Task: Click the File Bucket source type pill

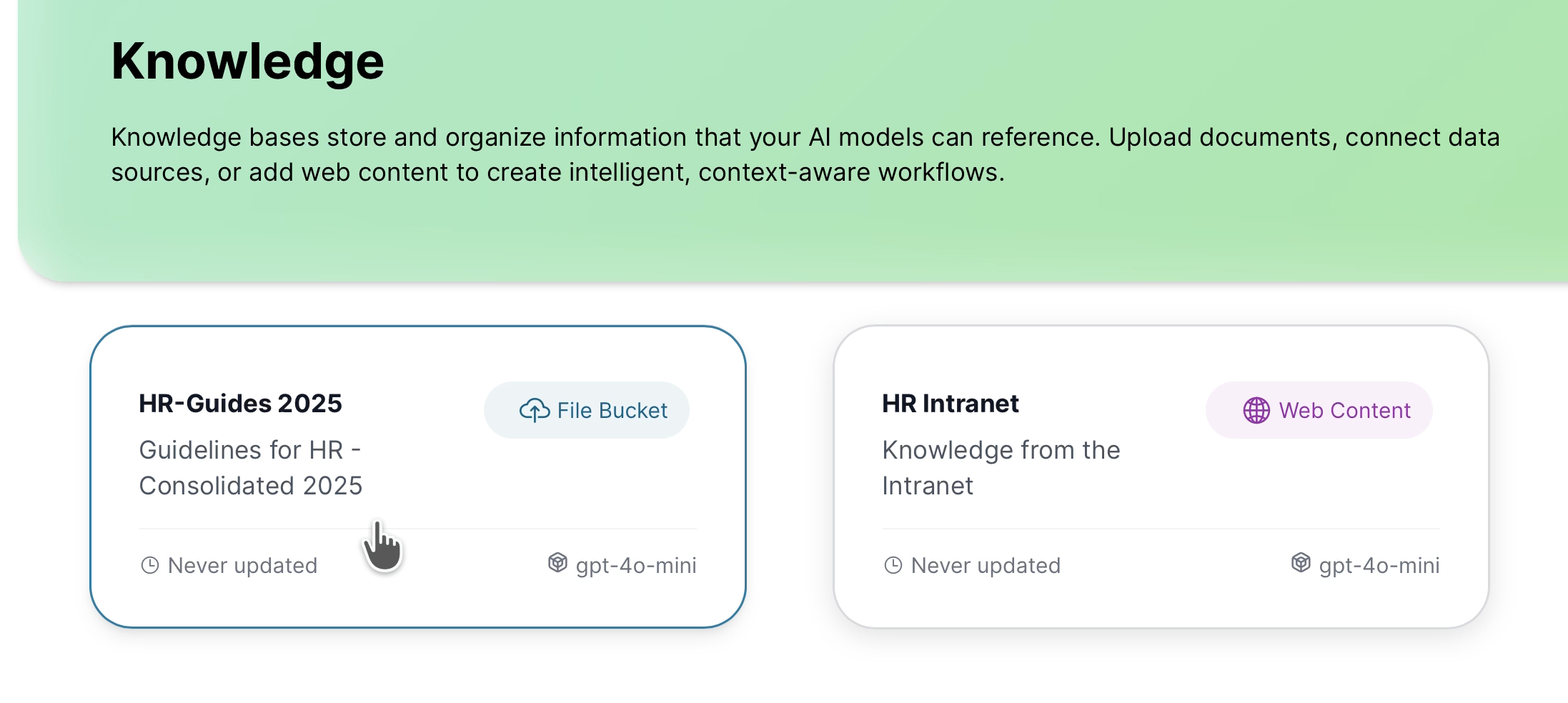Action: 586,409
